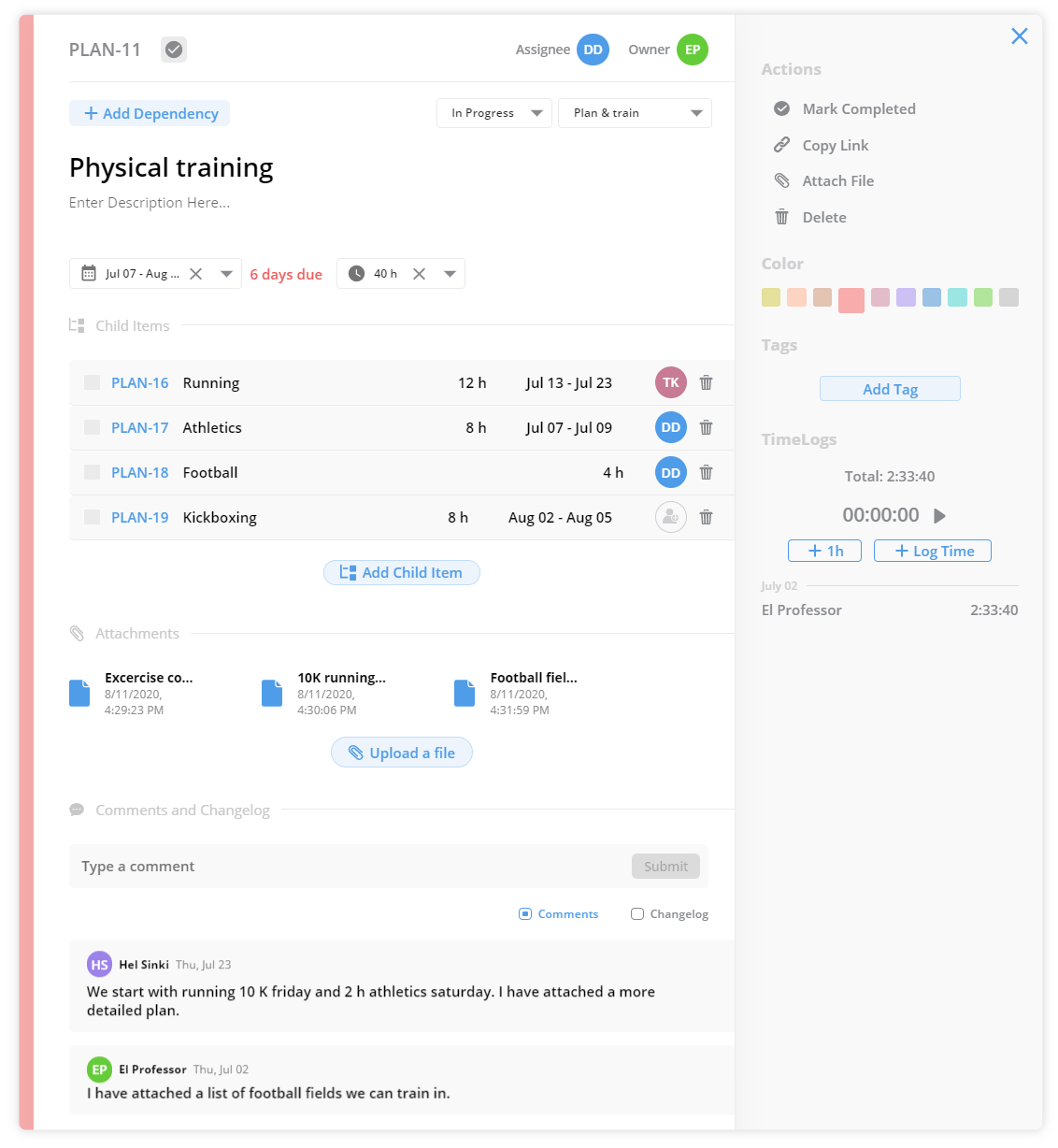Pick the gray color swatch

point(1008,297)
